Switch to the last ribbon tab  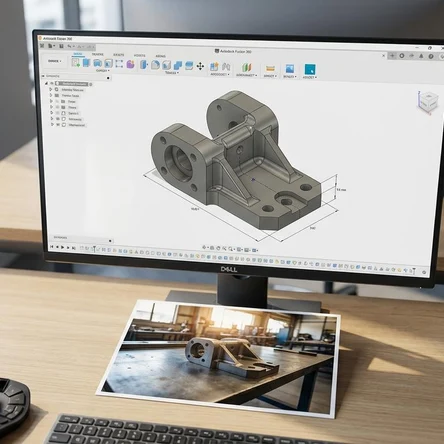click(x=160, y=56)
